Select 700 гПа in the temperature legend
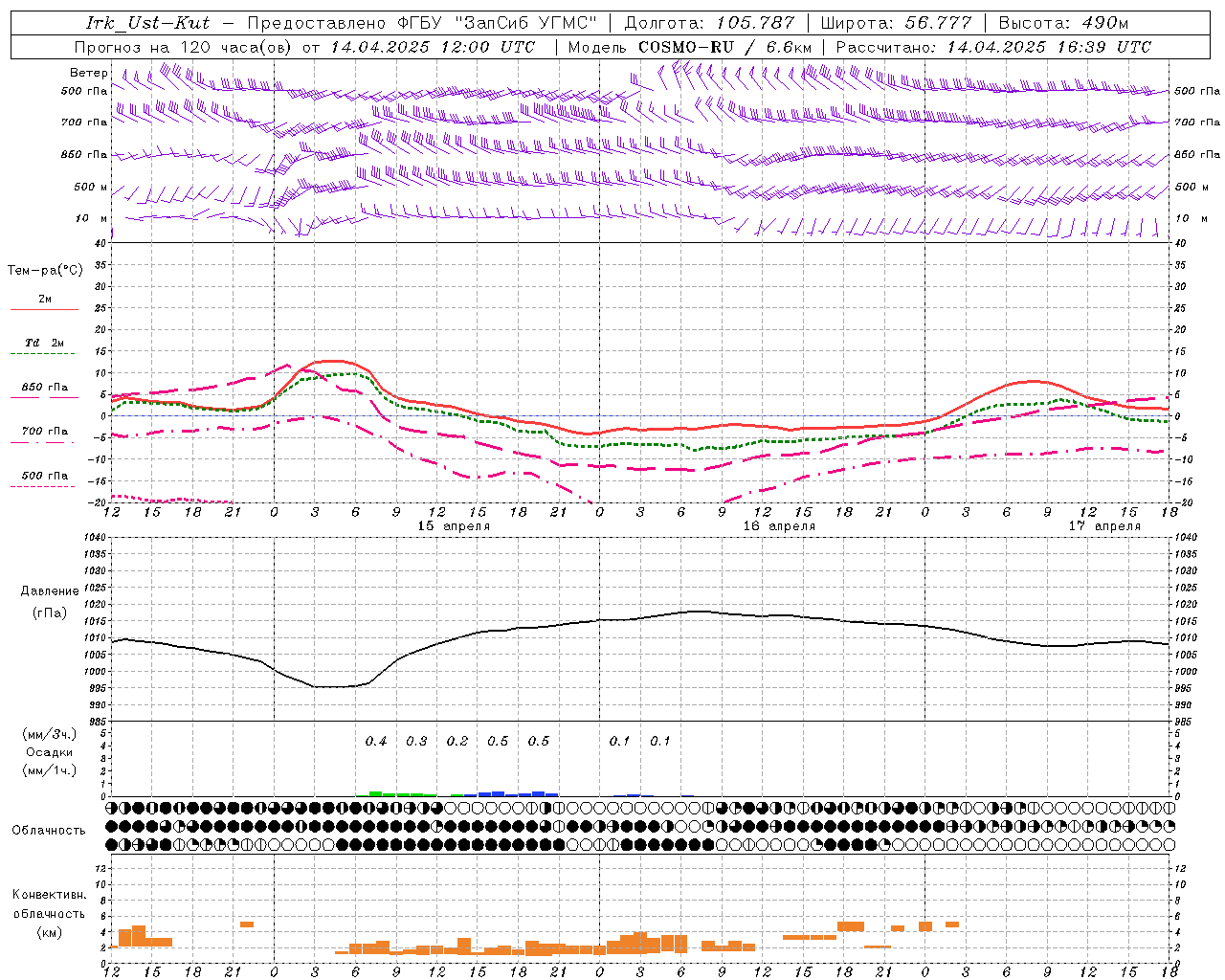Viewport: 1225px width, 980px height. click(x=45, y=432)
